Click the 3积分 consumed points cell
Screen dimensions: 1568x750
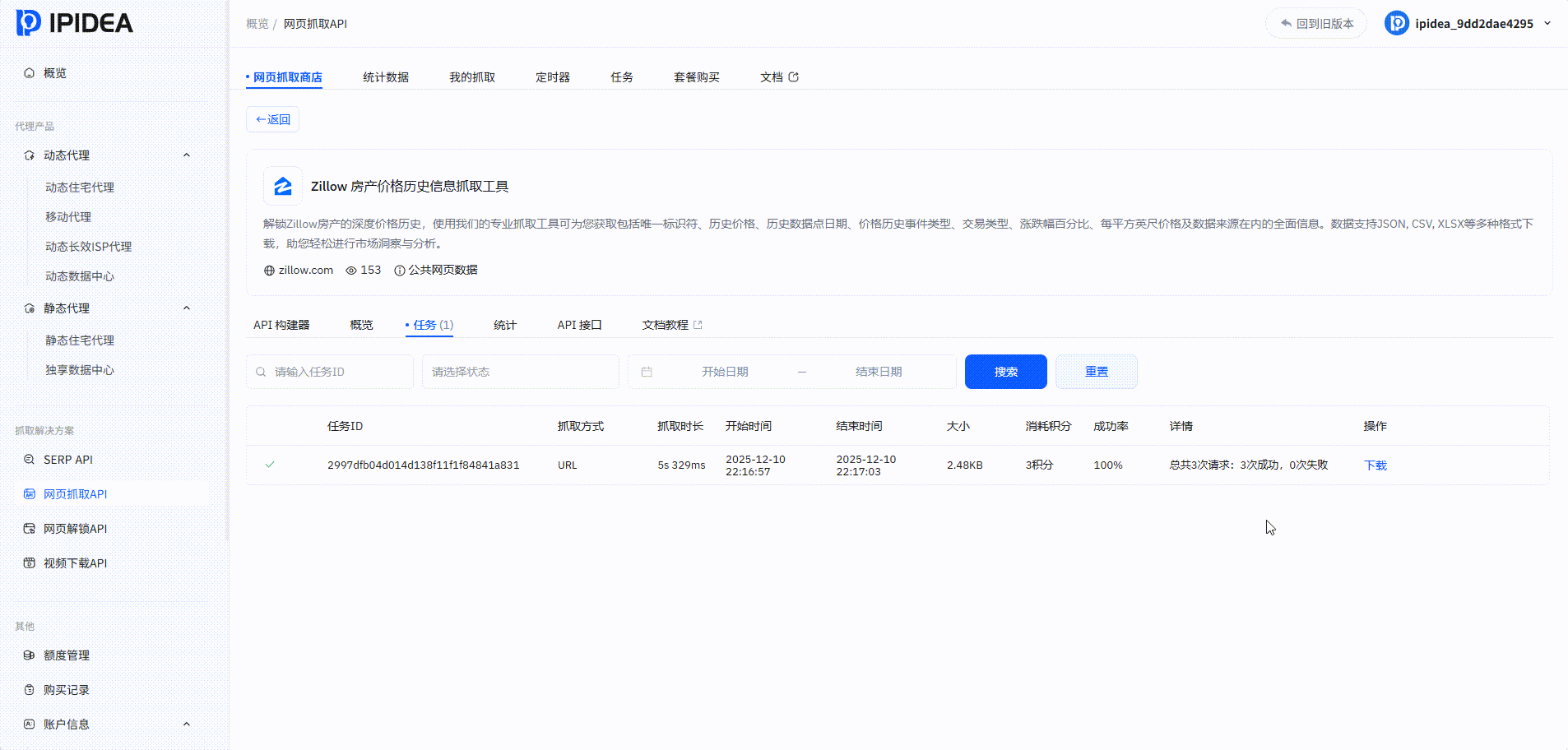coord(1039,465)
